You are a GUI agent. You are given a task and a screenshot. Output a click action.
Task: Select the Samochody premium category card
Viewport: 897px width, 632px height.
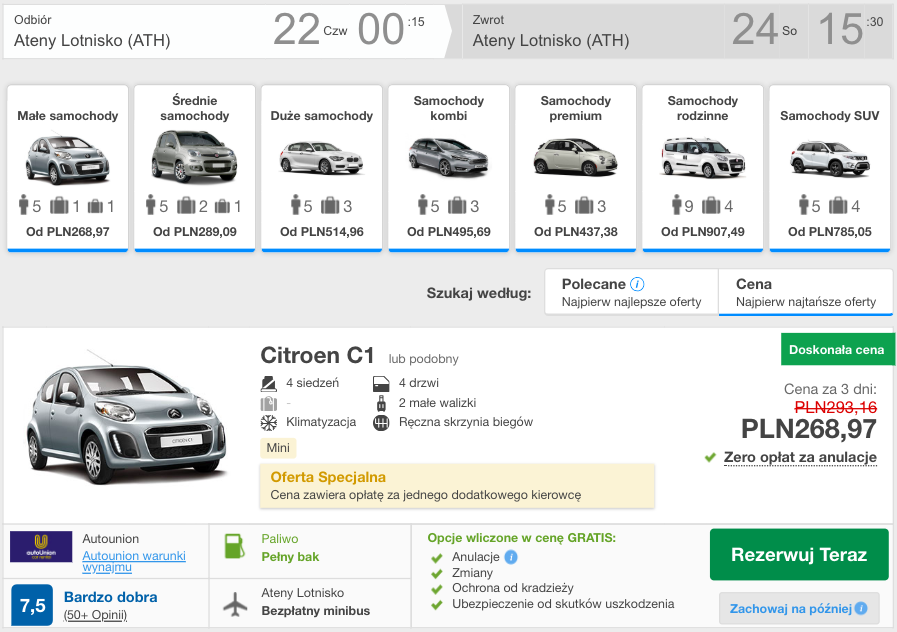pyautogui.click(x=575, y=168)
